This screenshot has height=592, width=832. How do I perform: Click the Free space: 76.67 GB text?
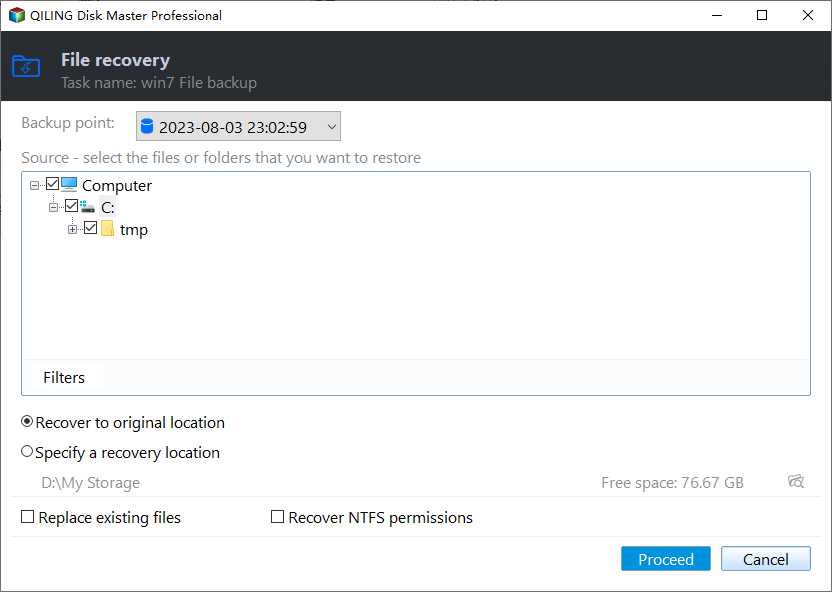coord(672,483)
